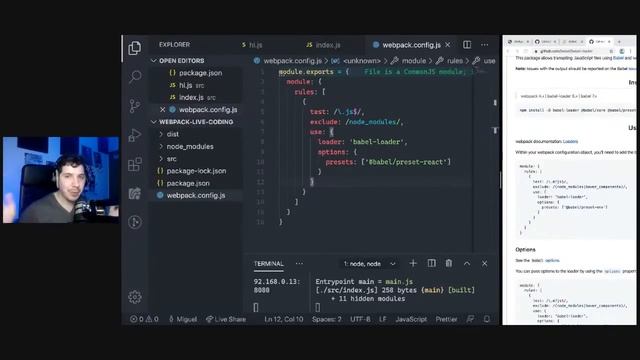Click the loader: 'babel-loader' code line

tap(362, 142)
